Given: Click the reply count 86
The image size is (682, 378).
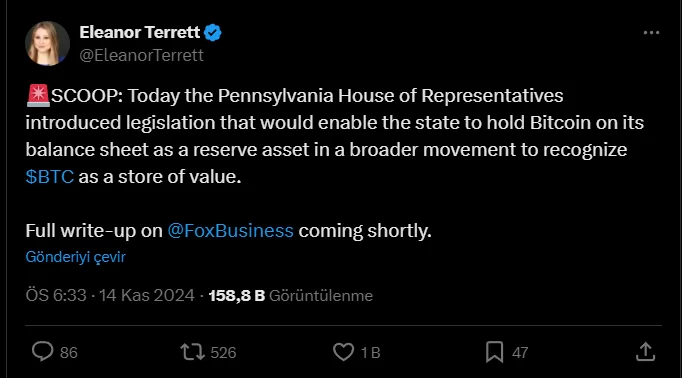Looking at the screenshot, I should click(x=69, y=353).
